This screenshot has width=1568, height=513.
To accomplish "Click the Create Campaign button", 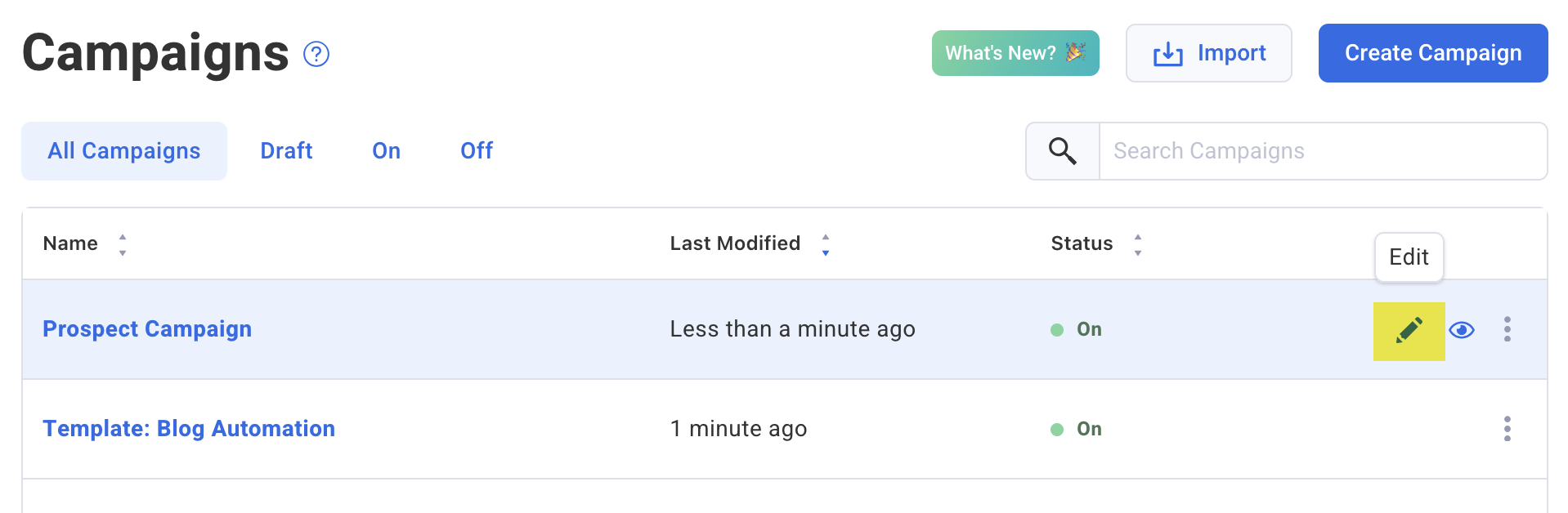I will [x=1433, y=53].
